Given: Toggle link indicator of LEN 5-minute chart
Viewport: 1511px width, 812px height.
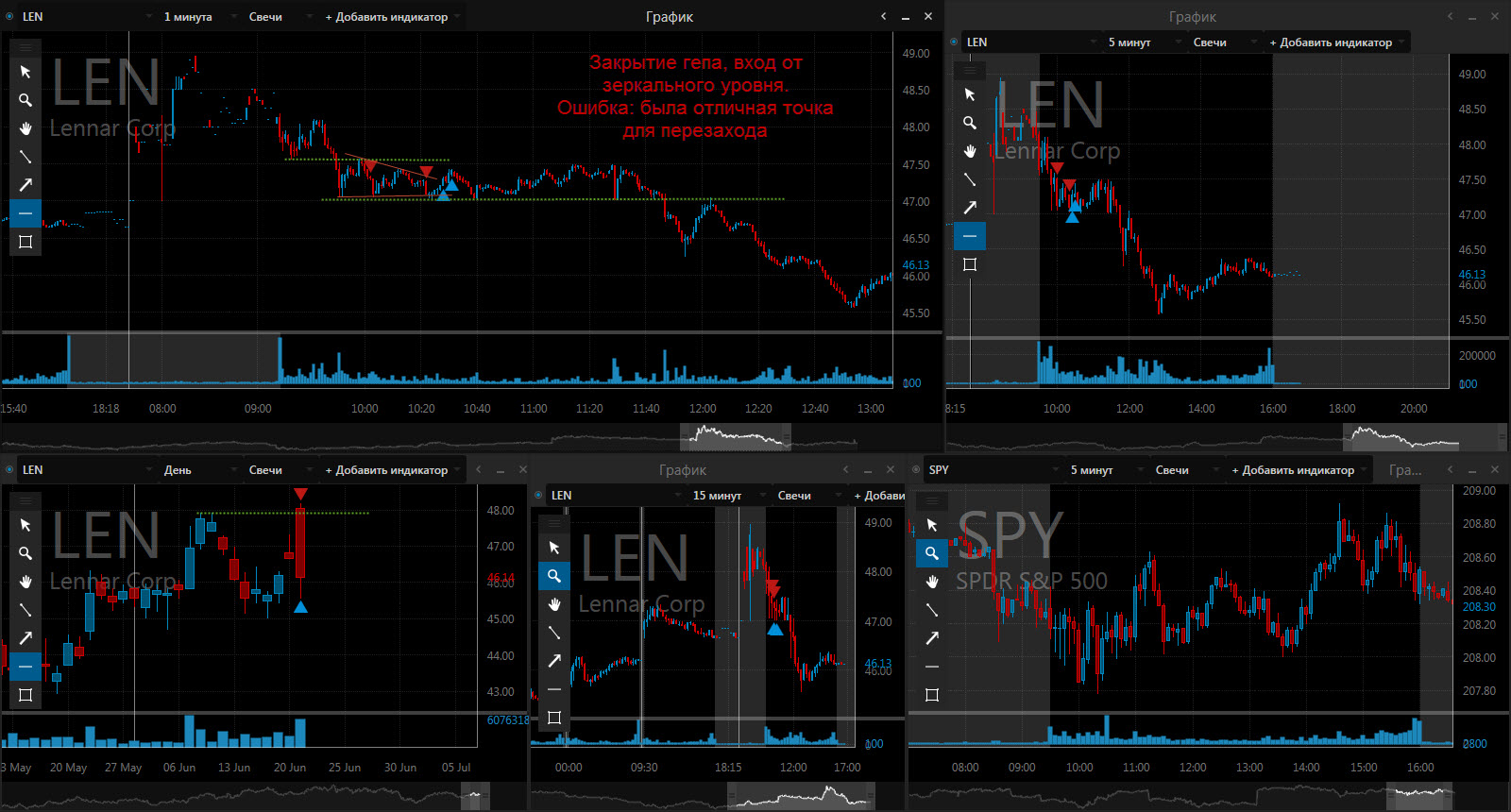Looking at the screenshot, I should (954, 42).
